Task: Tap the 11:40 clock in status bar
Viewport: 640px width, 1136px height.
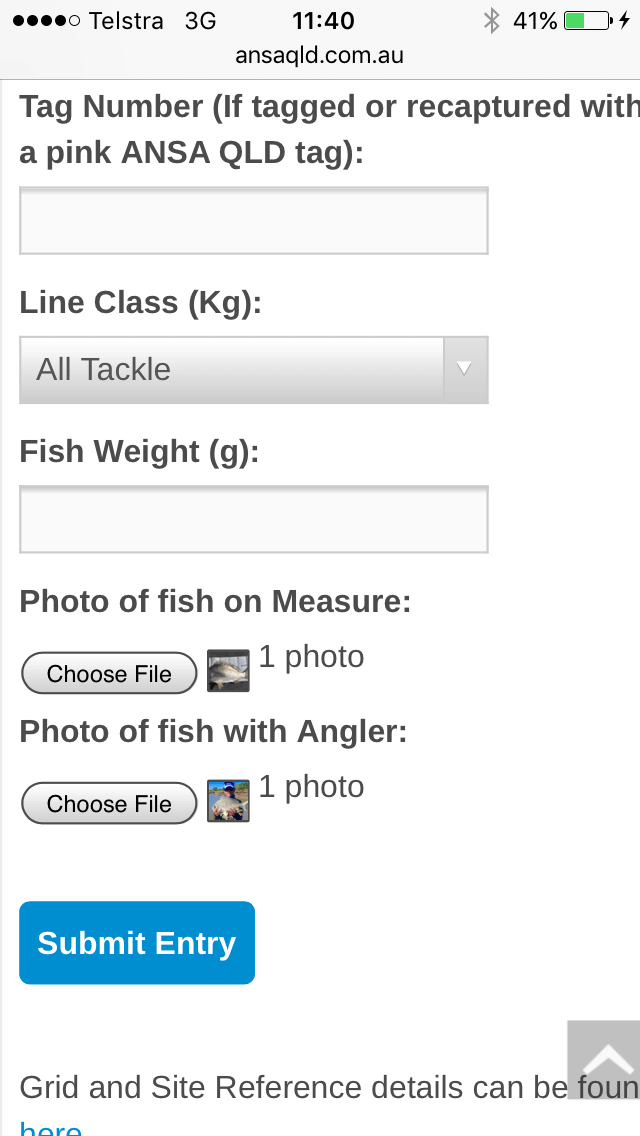Action: click(x=323, y=20)
